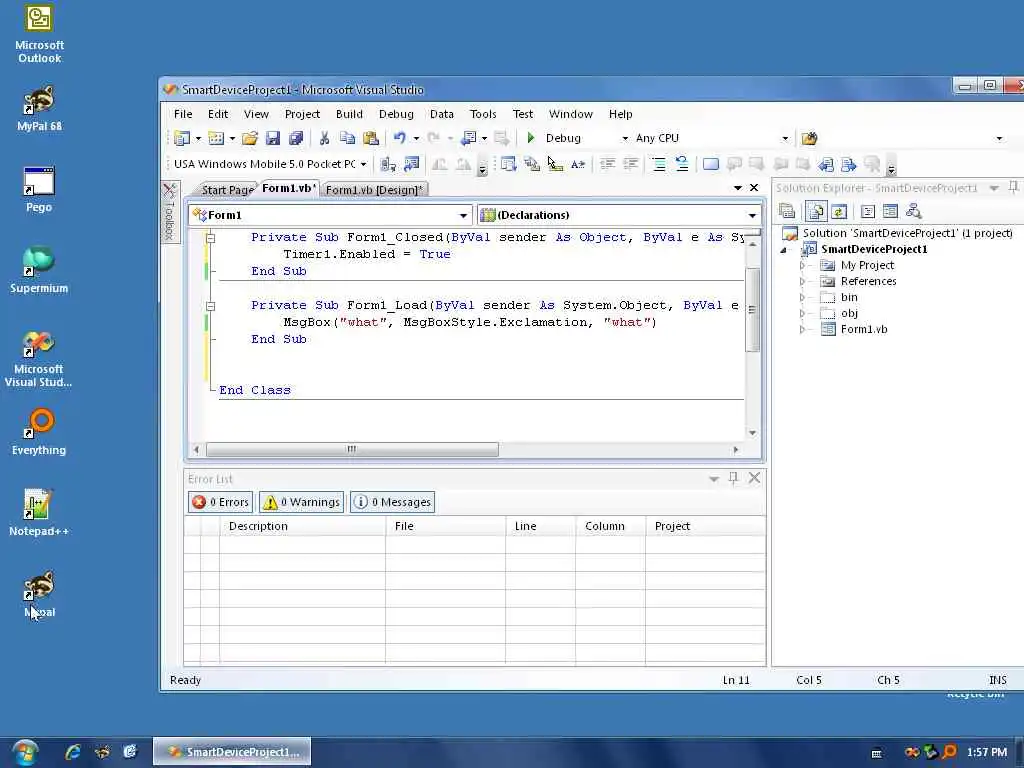Expand the My Project tree node
This screenshot has height=768, width=1024.
[803, 265]
